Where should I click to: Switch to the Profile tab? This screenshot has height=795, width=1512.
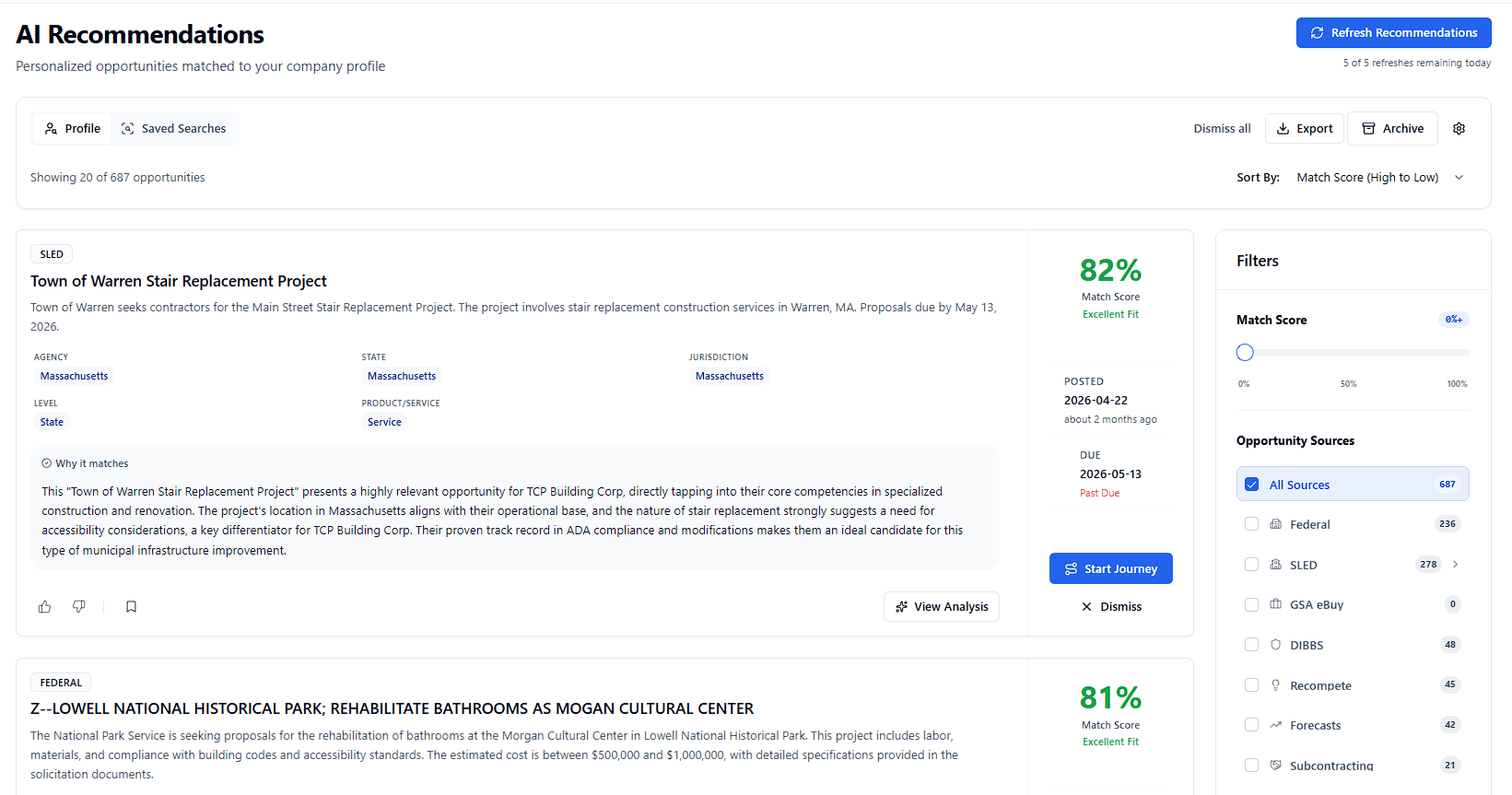click(x=73, y=129)
